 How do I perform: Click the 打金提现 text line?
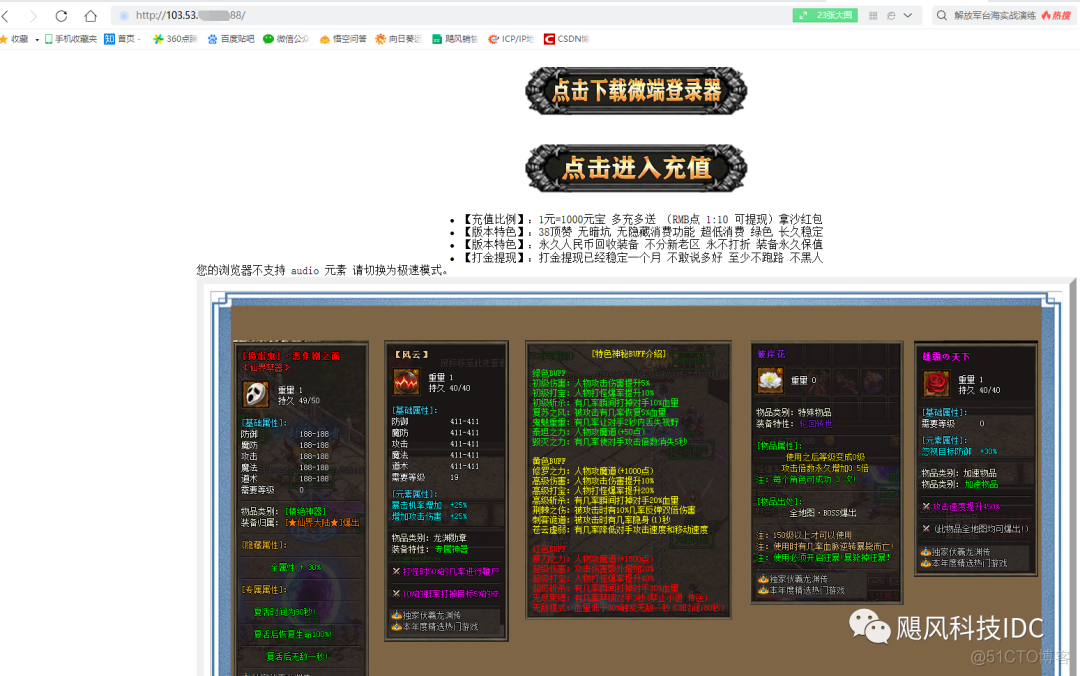[641, 258]
